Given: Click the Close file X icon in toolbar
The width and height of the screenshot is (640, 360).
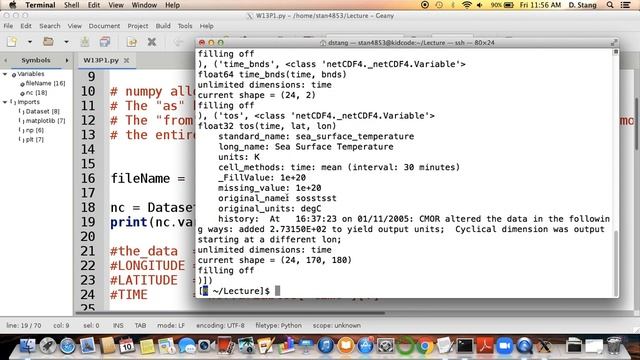Looking at the screenshot, I should point(152,42).
